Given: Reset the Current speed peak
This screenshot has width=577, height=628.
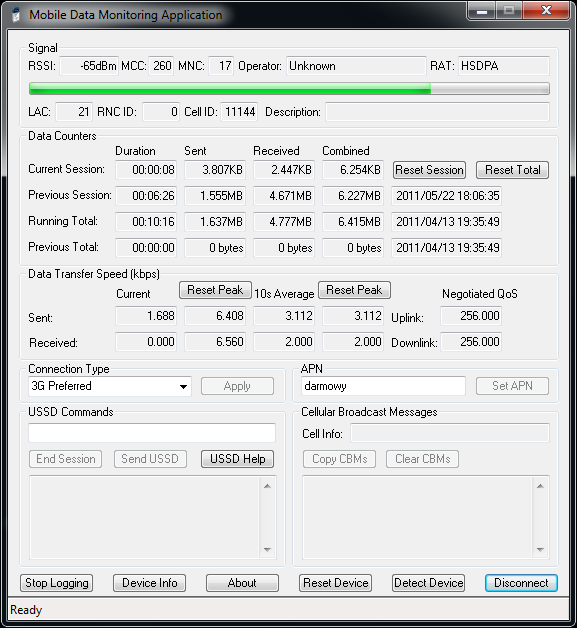Looking at the screenshot, I should [215, 290].
